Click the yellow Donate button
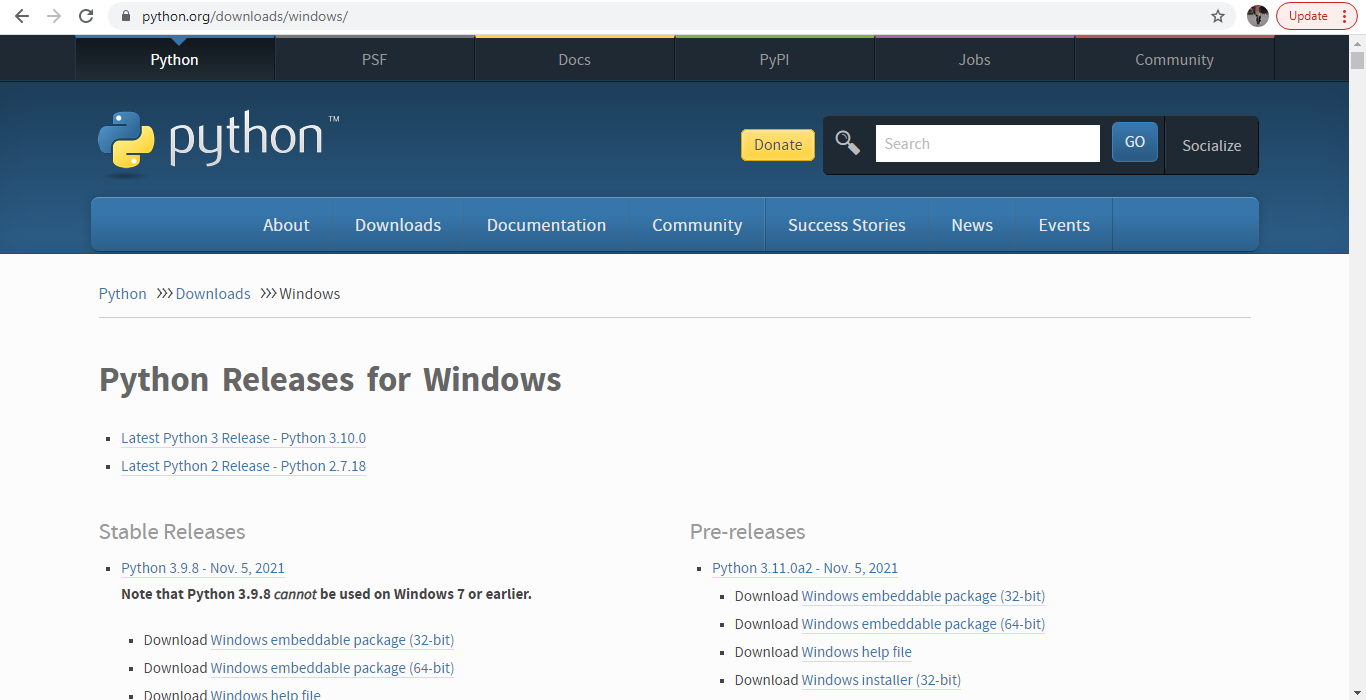This screenshot has width=1366, height=700. tap(778, 145)
